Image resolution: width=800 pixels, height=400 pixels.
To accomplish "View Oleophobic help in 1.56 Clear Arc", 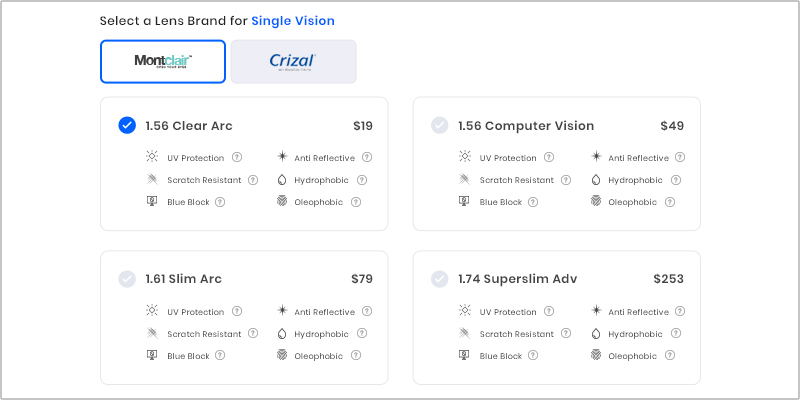I will pyautogui.click(x=356, y=202).
